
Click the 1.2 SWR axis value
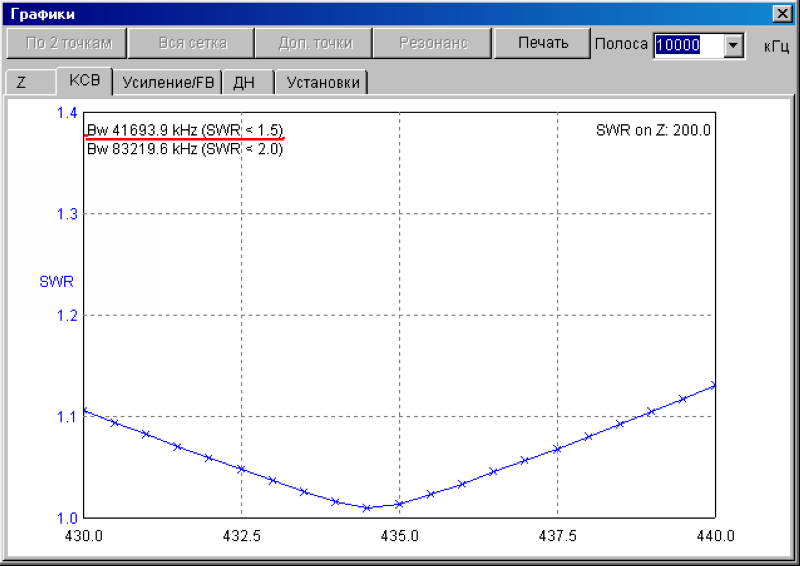pyautogui.click(x=67, y=315)
